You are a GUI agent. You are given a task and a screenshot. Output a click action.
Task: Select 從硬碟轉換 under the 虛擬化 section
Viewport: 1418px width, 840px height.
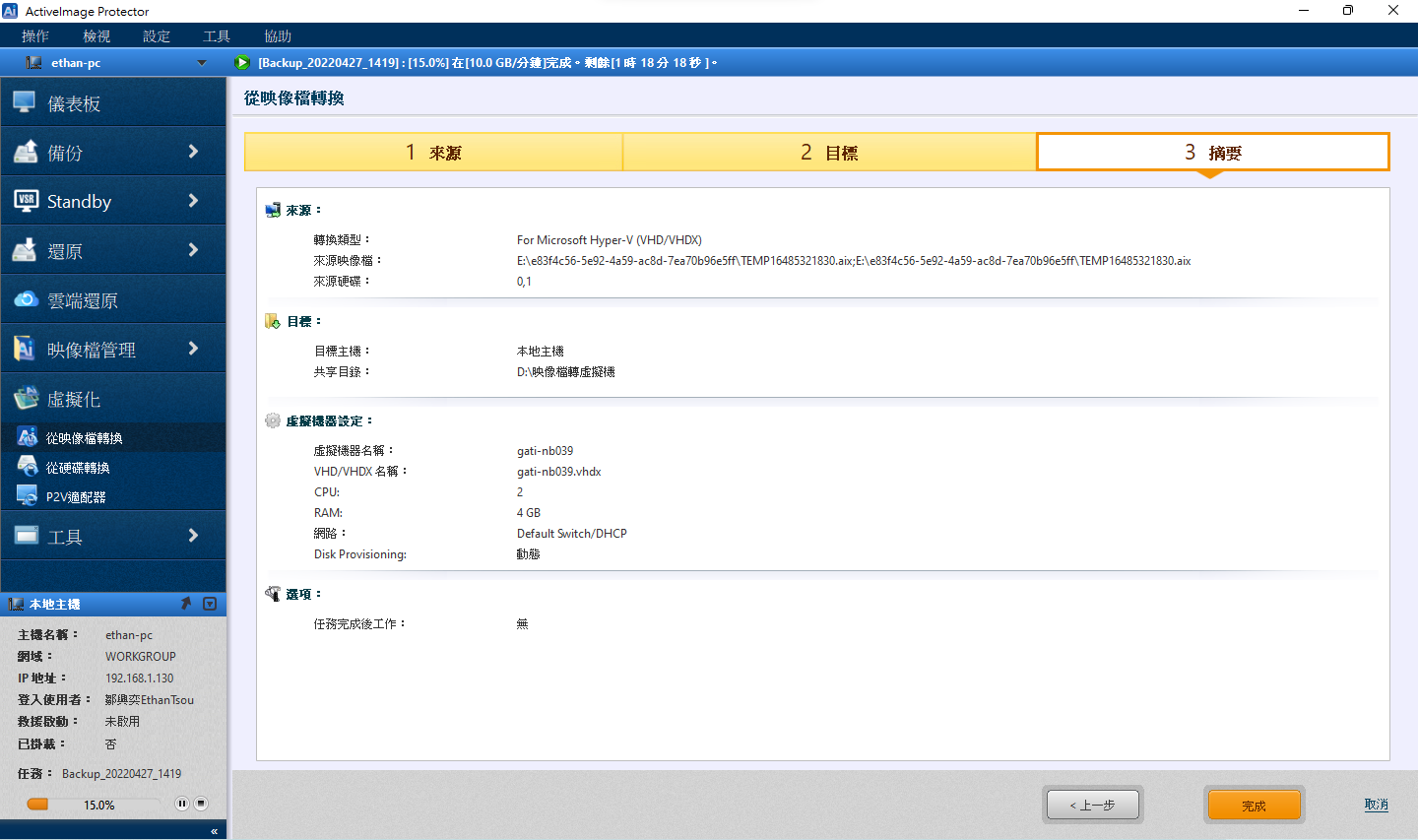tap(78, 468)
